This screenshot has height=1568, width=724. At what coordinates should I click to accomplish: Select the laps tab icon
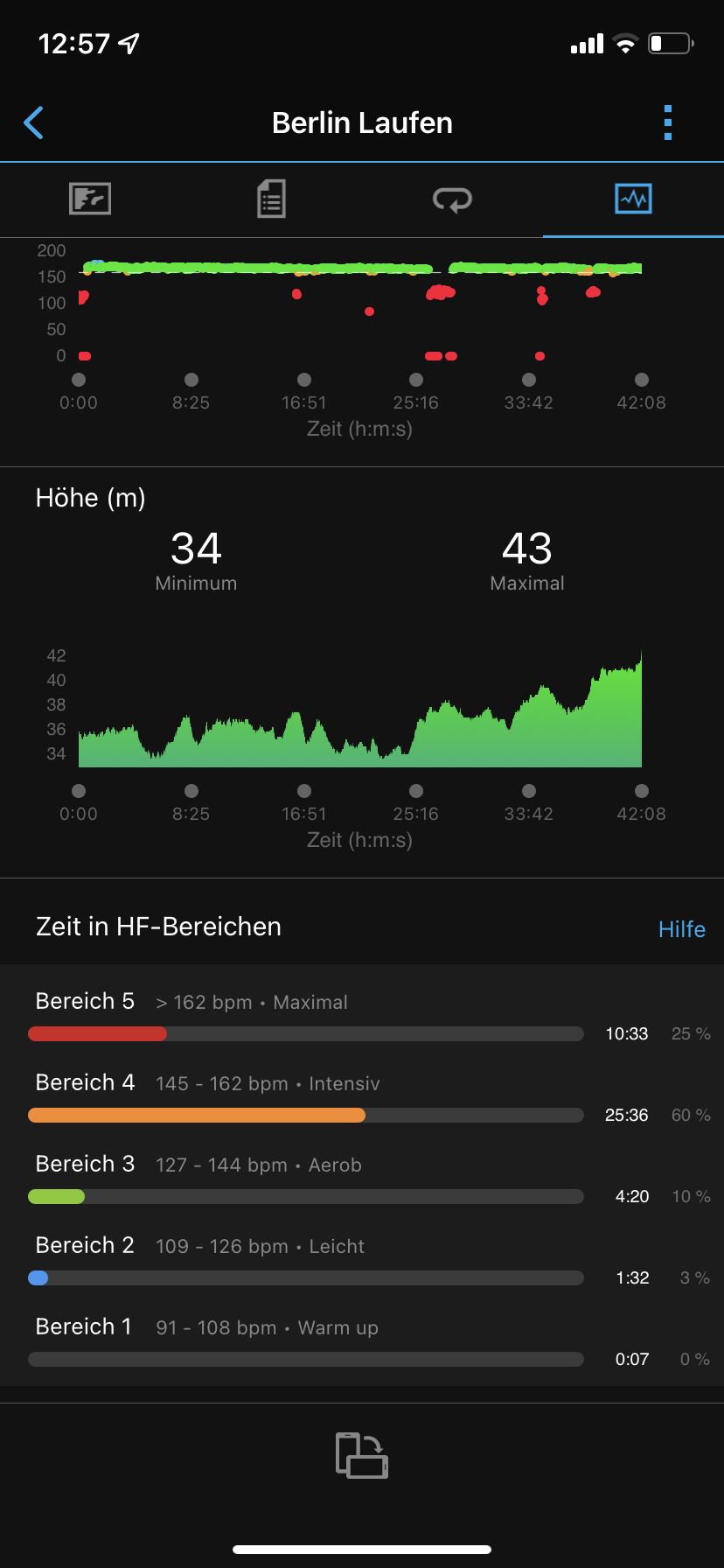point(452,199)
